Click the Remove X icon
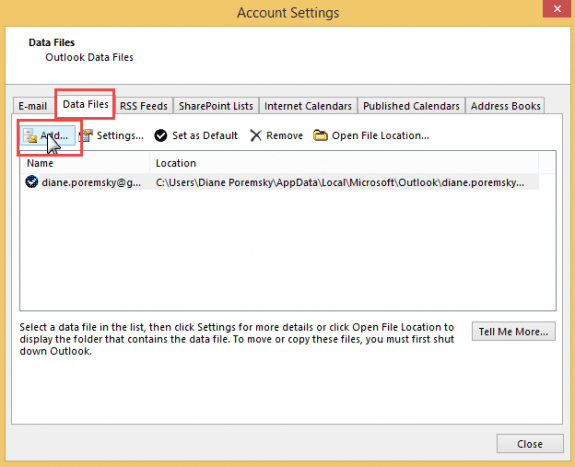The image size is (575, 467). pyautogui.click(x=256, y=135)
